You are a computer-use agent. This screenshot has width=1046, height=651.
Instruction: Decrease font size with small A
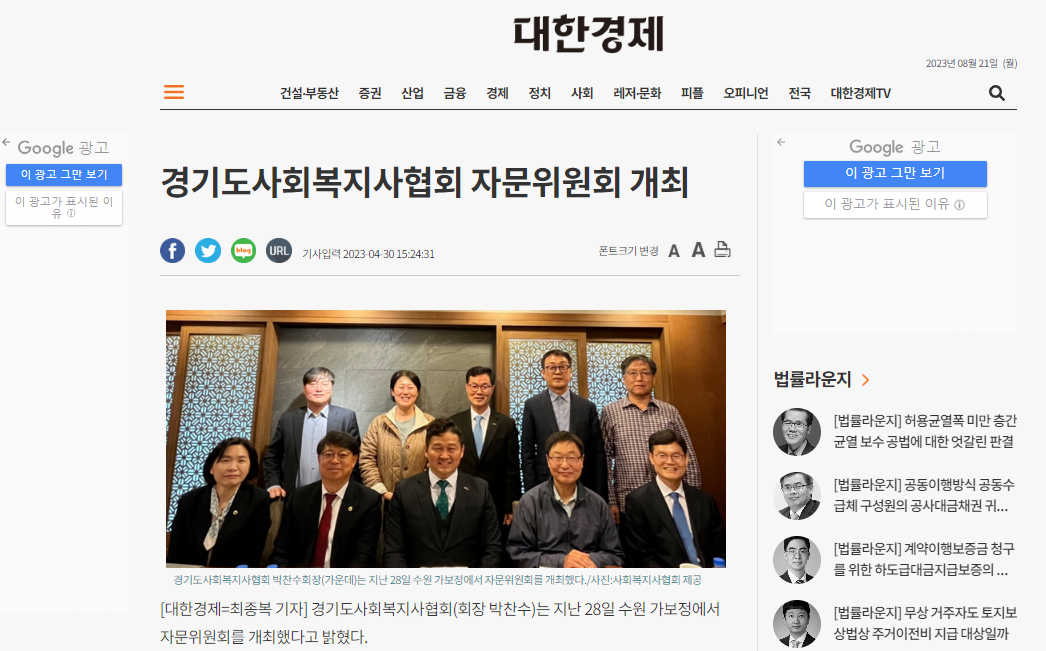pyautogui.click(x=674, y=251)
